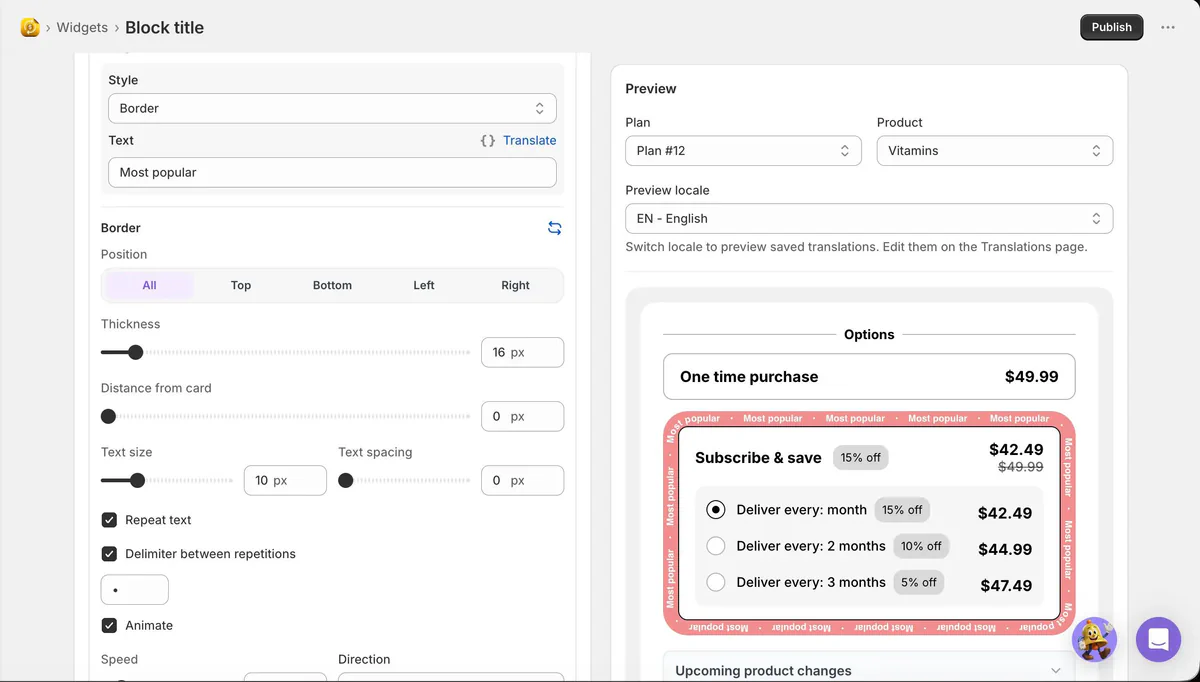Click the Text size slider handle
This screenshot has height=682, width=1200.
pos(137,480)
